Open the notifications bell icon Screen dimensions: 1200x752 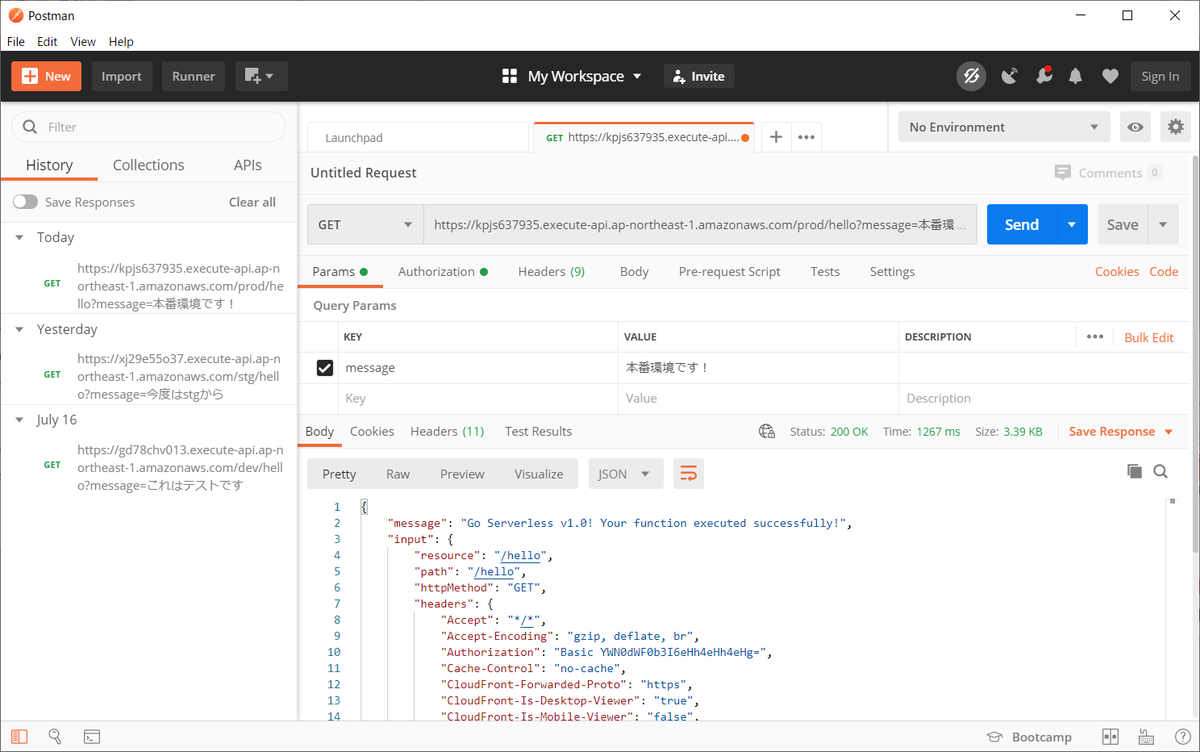[x=1076, y=76]
